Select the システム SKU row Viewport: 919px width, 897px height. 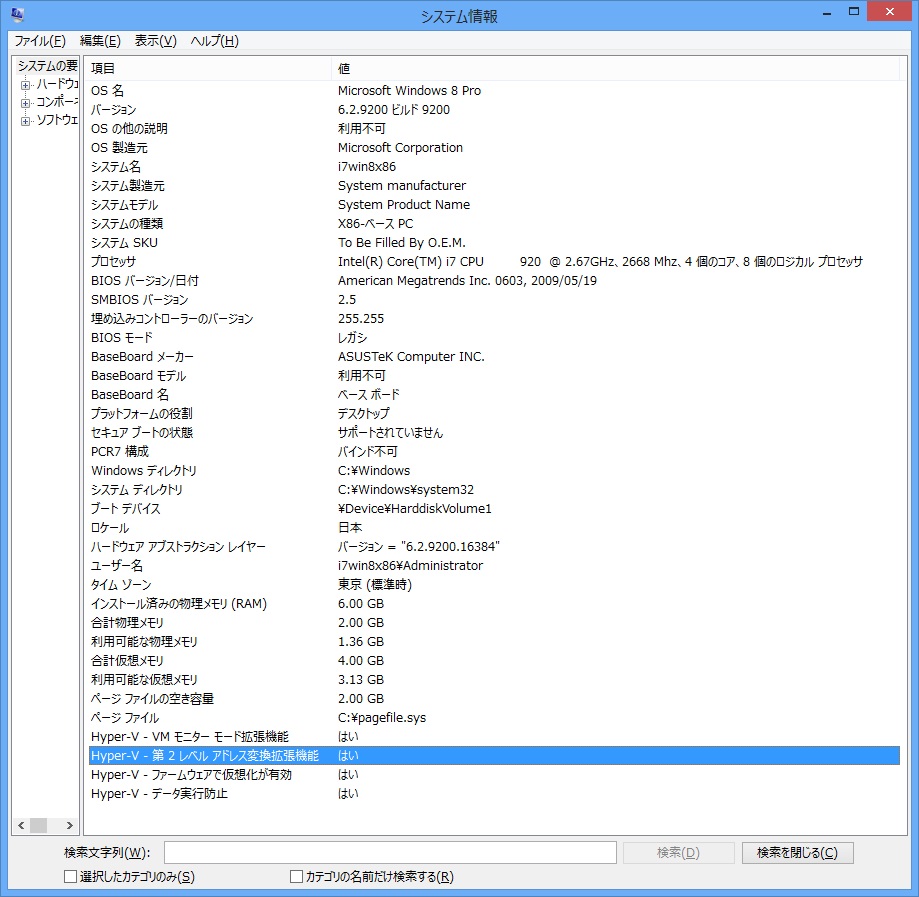click(494, 243)
